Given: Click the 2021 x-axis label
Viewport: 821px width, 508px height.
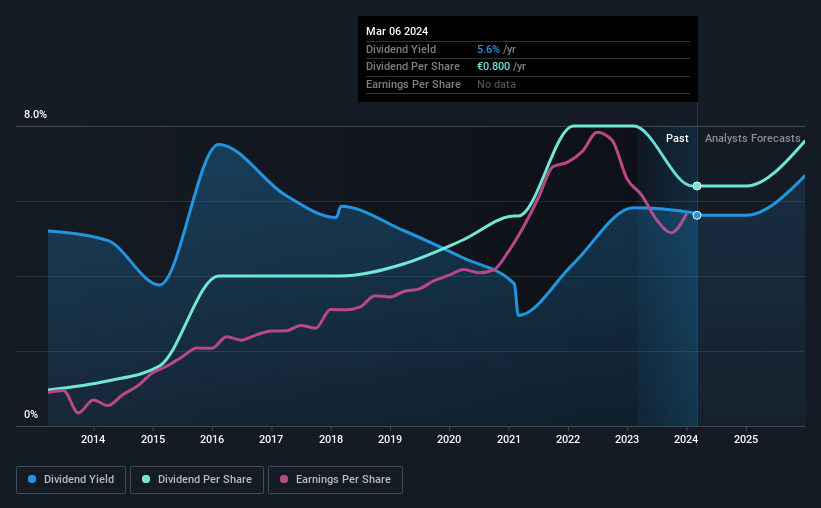Looking at the screenshot, I should (x=508, y=439).
